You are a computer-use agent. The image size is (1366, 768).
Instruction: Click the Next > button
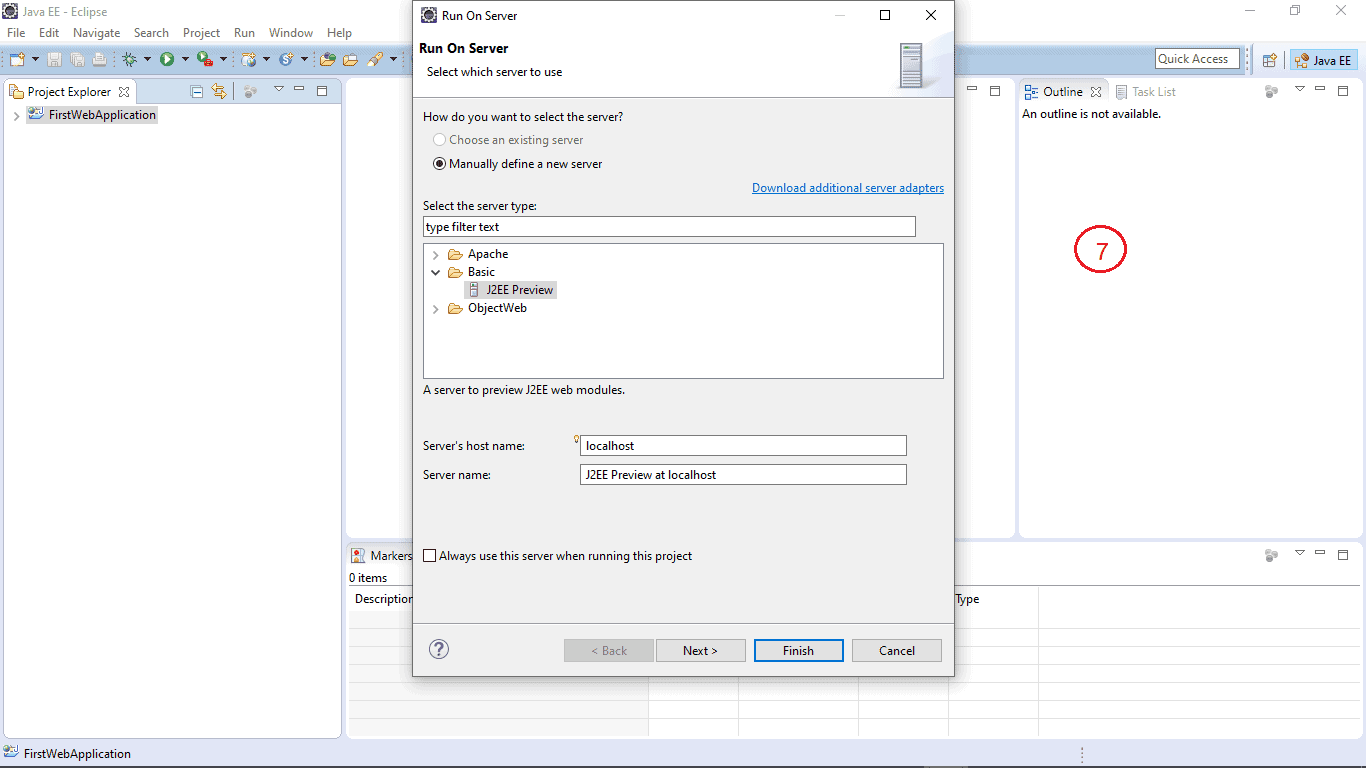(x=701, y=651)
